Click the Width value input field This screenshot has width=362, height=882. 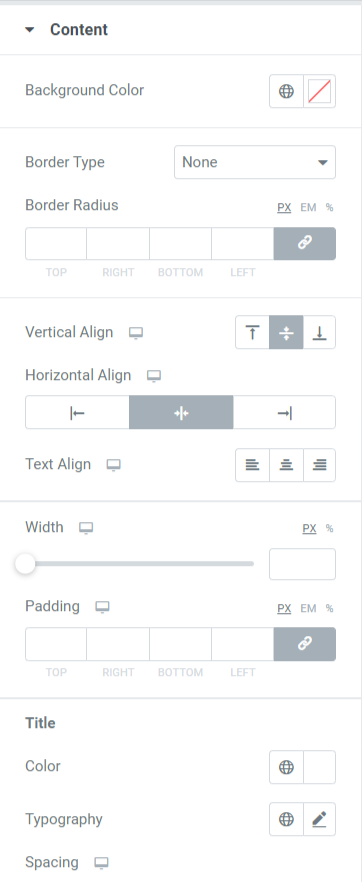click(302, 564)
